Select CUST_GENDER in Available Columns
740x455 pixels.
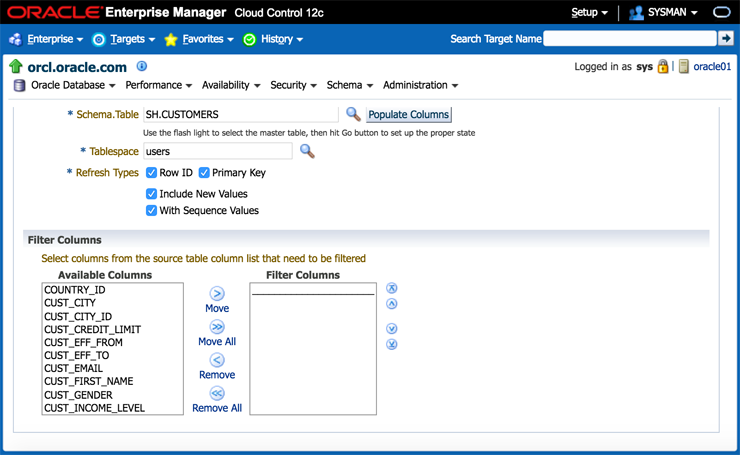point(112,395)
